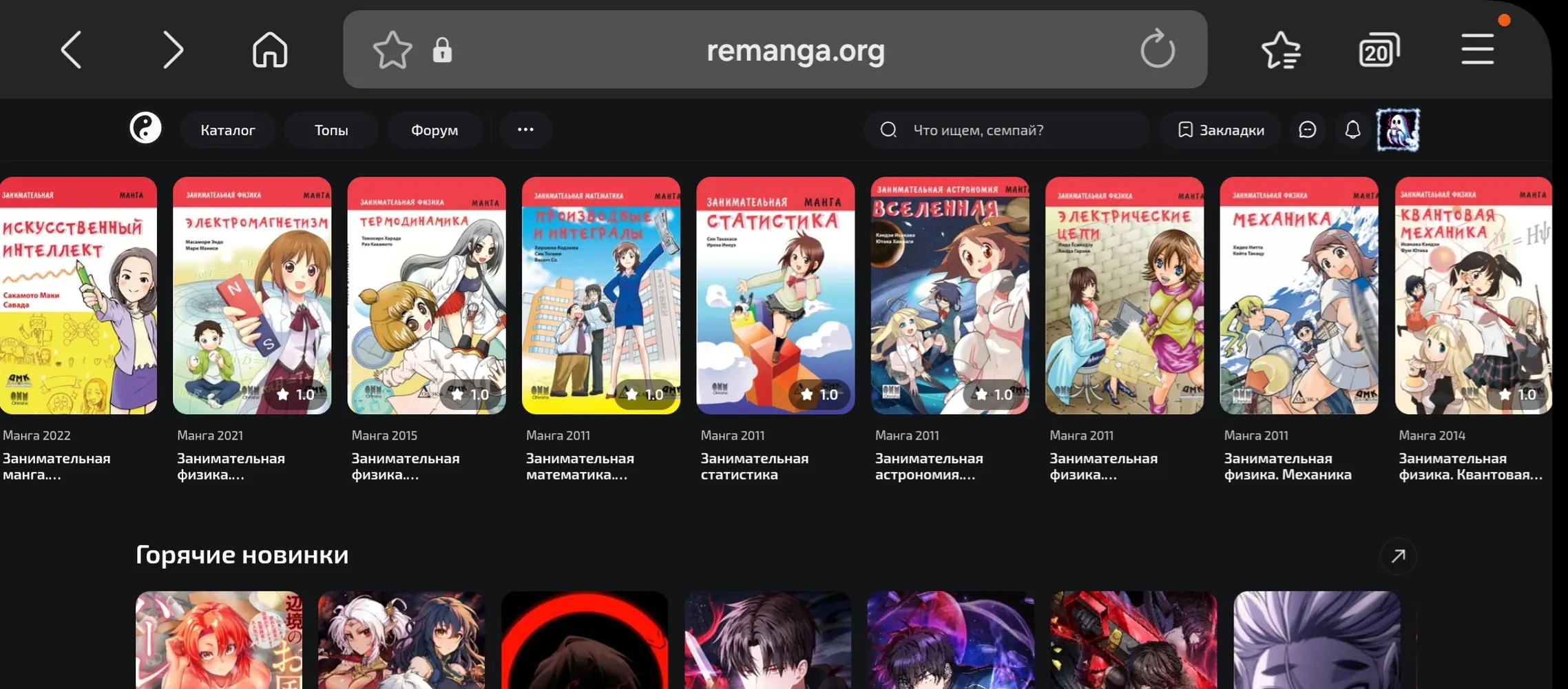Go back using the browser back arrow
This screenshot has width=1568, height=689.
[72, 50]
